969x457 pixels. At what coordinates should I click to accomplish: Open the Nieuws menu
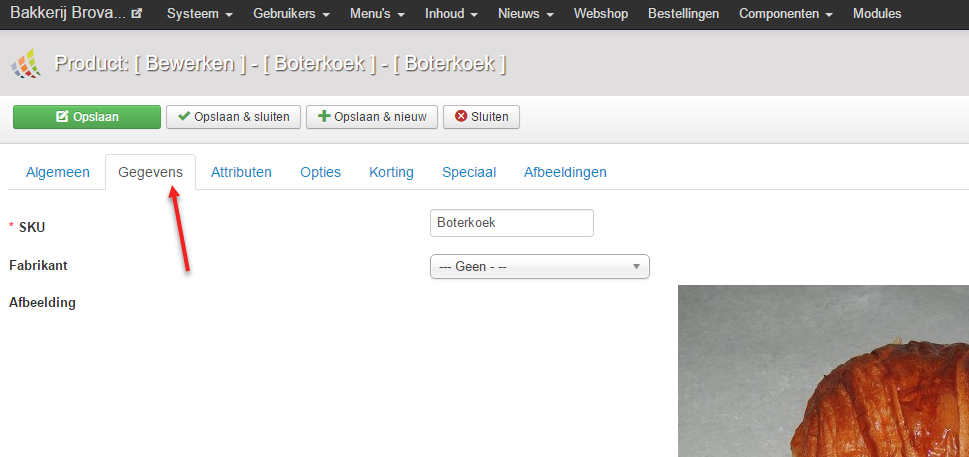pyautogui.click(x=525, y=14)
